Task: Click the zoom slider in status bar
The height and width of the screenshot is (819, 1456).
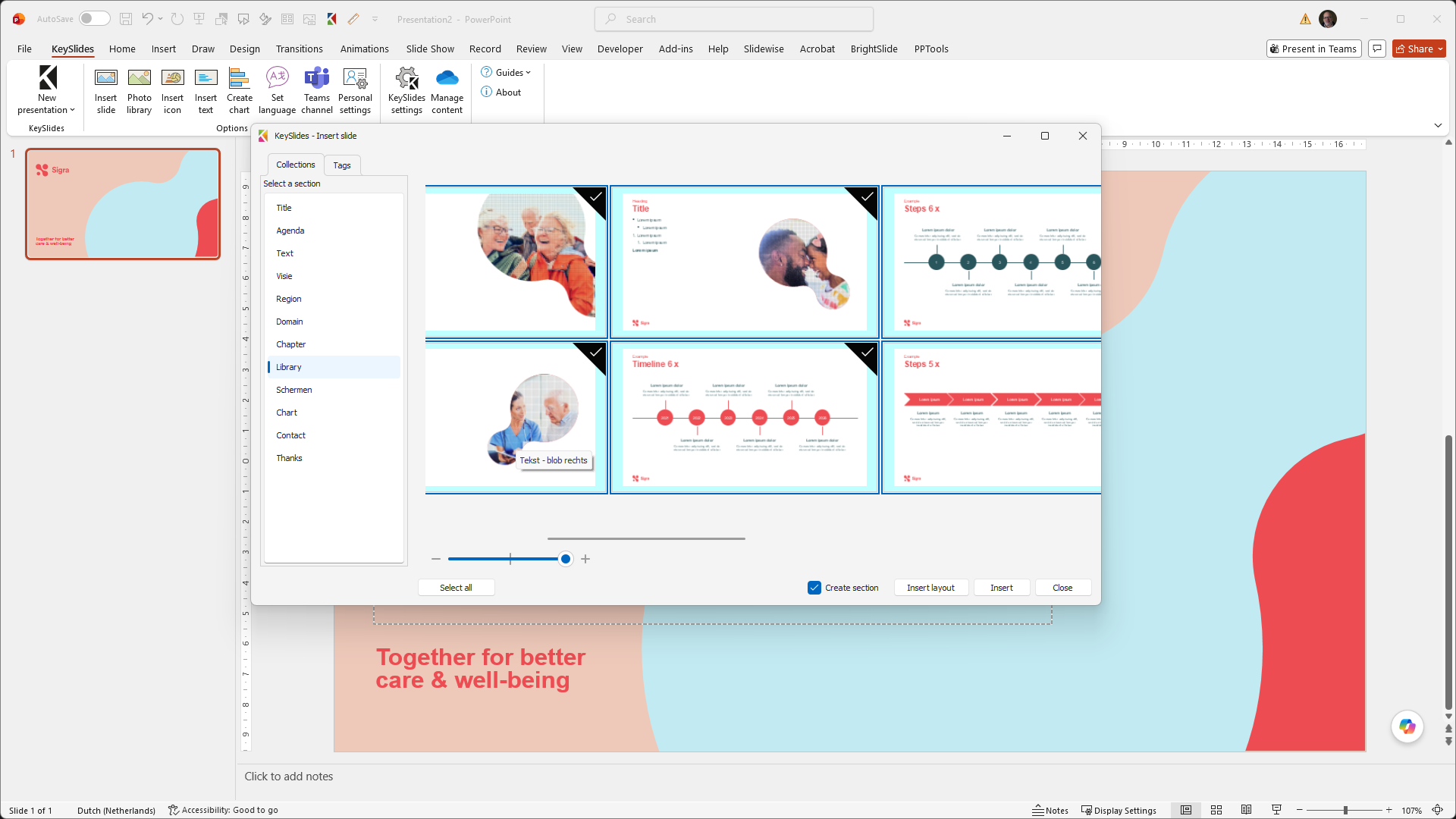Action: (1345, 810)
